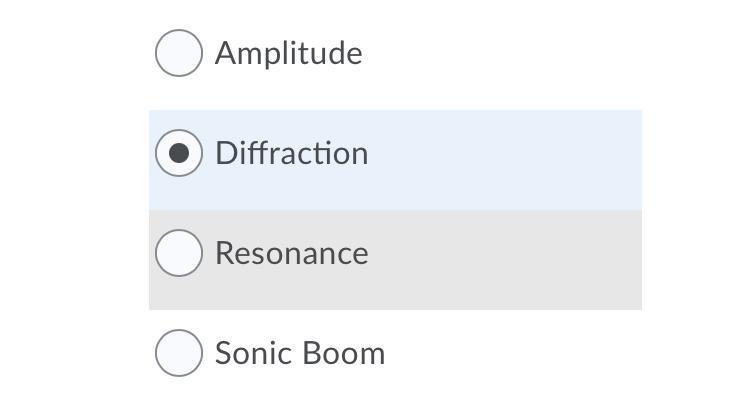Click the empty circle beside Sonic Boom

[x=179, y=353]
